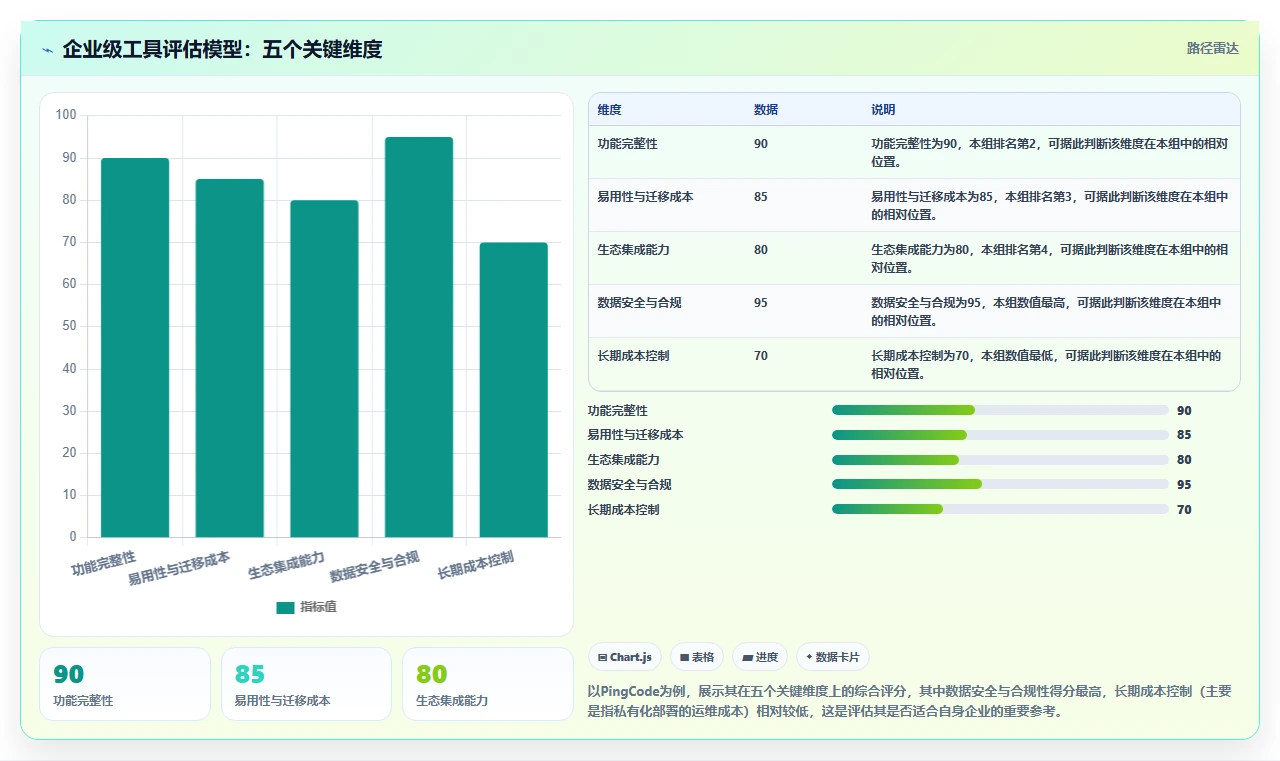The height and width of the screenshot is (761, 1280).
Task: Click the 数据 table column header
Action: click(766, 110)
